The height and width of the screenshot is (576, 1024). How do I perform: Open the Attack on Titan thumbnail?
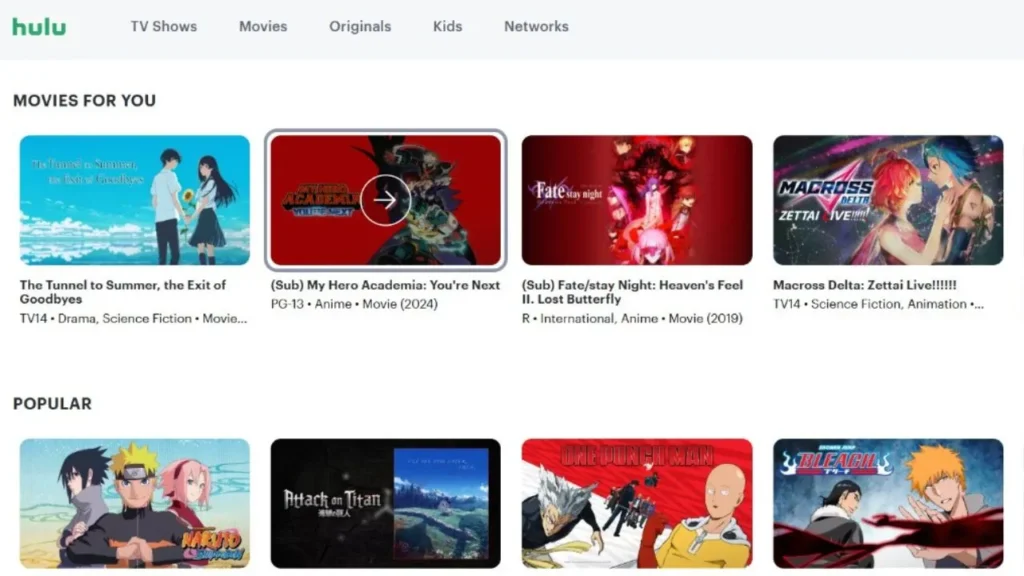point(386,503)
